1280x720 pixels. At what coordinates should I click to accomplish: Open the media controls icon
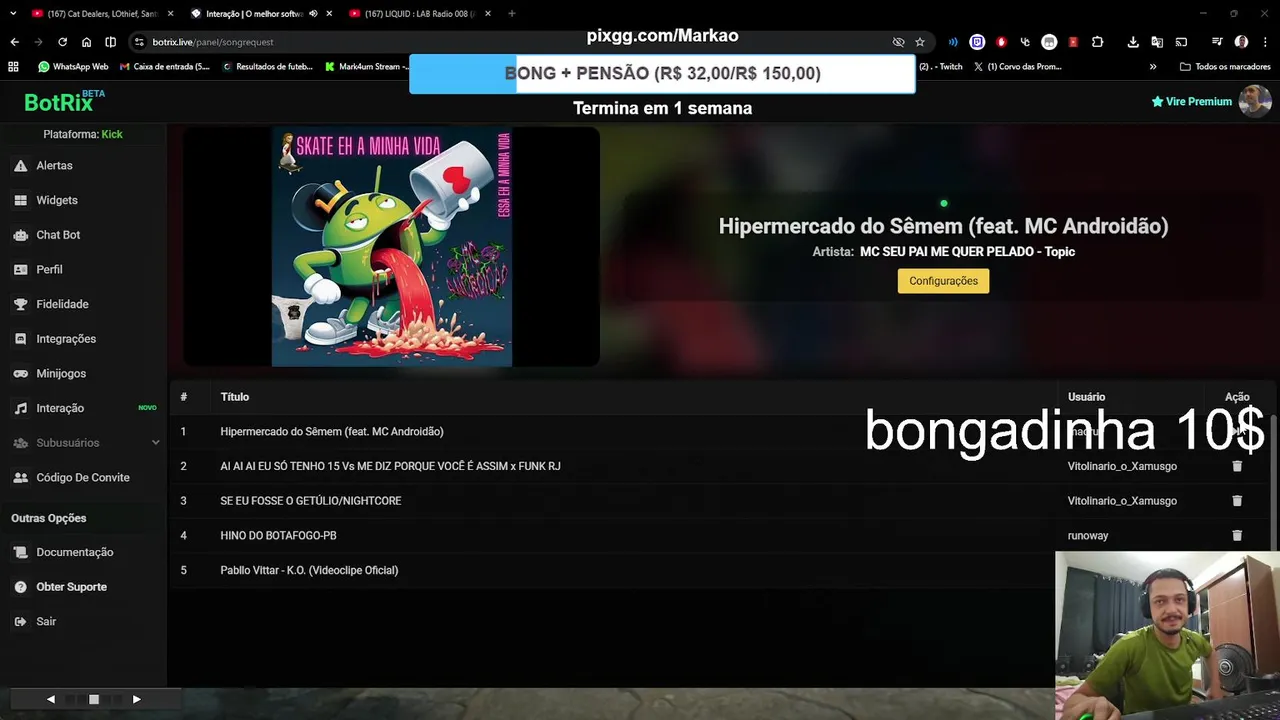(x=1217, y=42)
